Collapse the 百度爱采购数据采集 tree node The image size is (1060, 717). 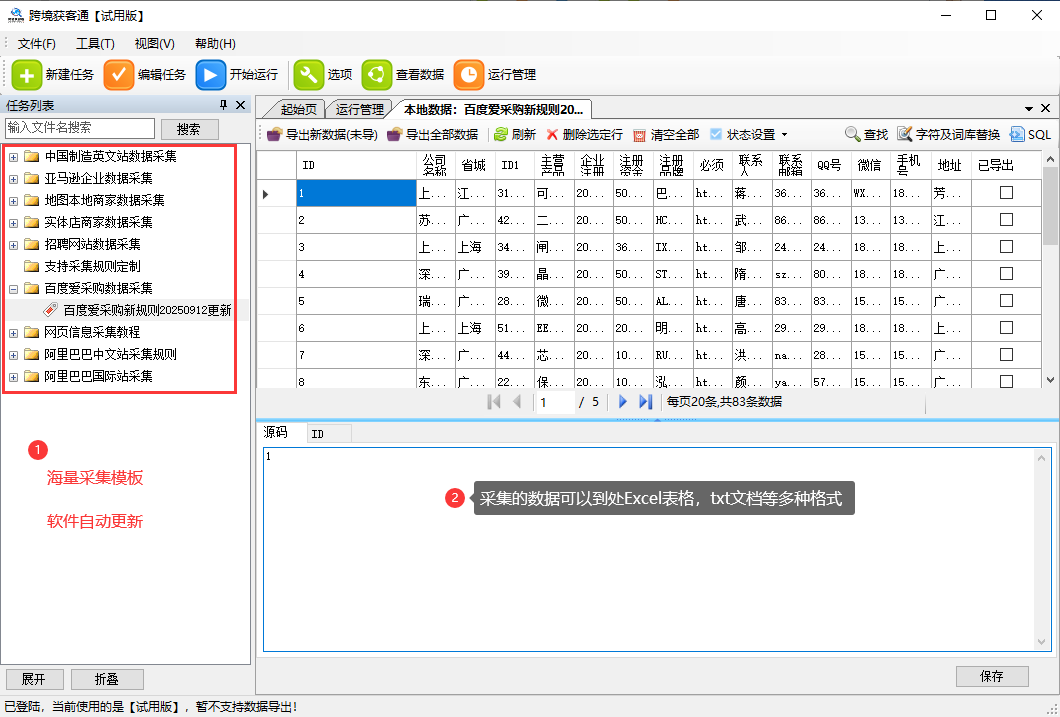[13, 288]
